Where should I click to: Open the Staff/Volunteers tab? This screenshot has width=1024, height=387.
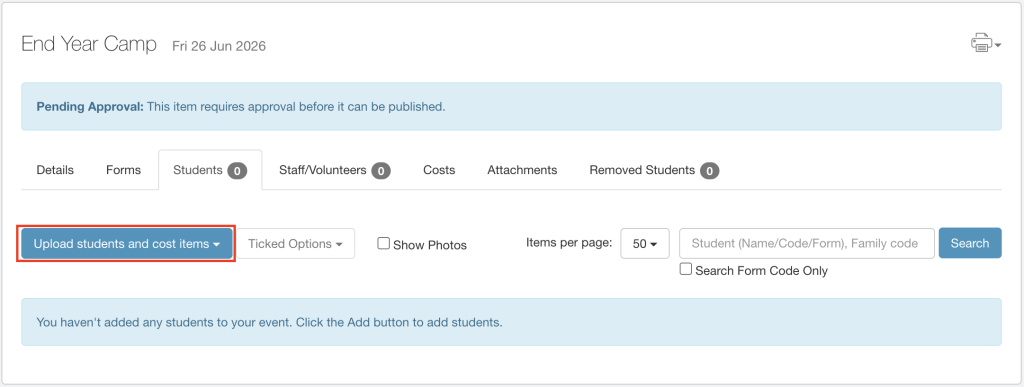point(335,170)
